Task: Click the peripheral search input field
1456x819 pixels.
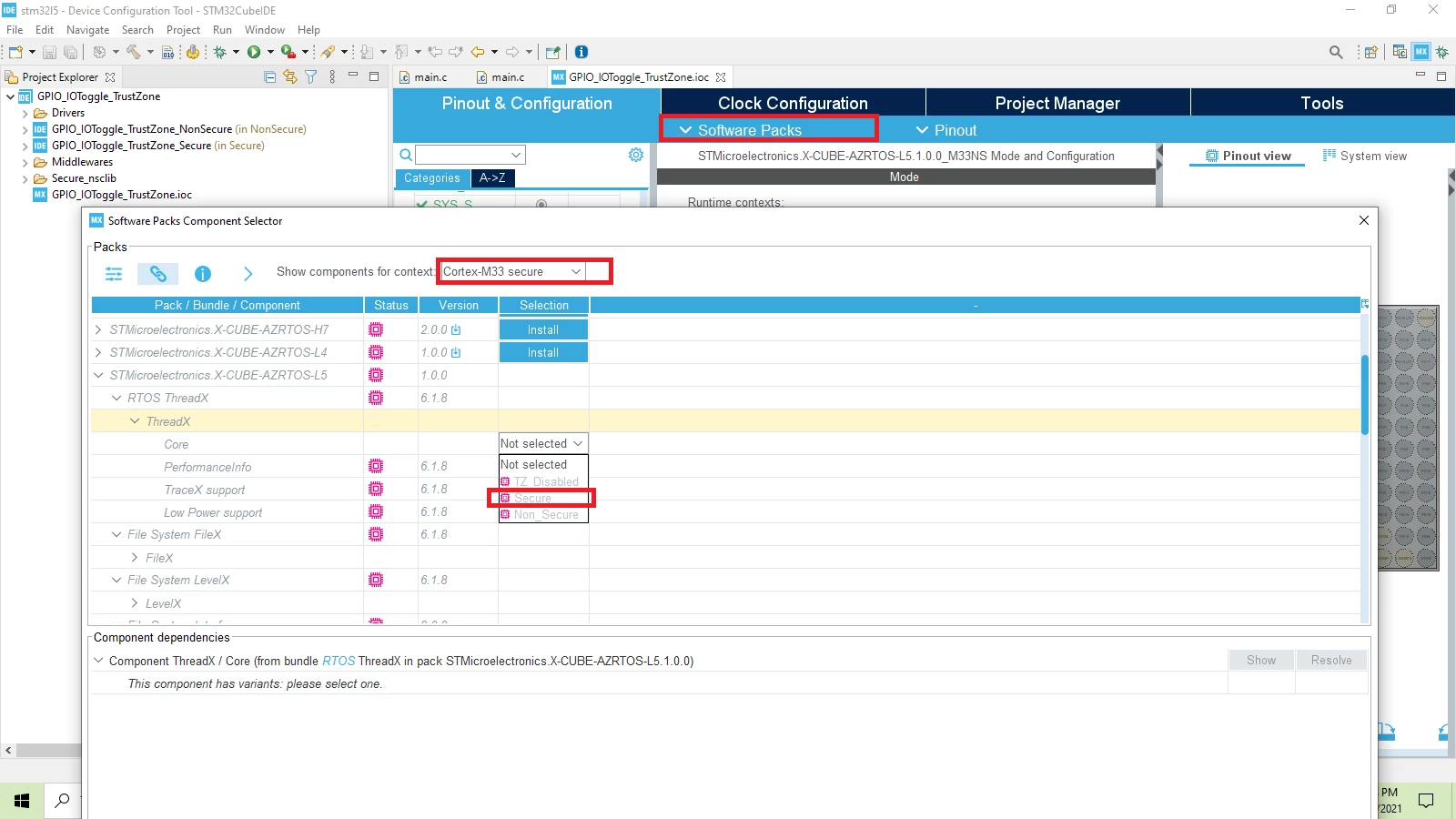Action: (470, 155)
